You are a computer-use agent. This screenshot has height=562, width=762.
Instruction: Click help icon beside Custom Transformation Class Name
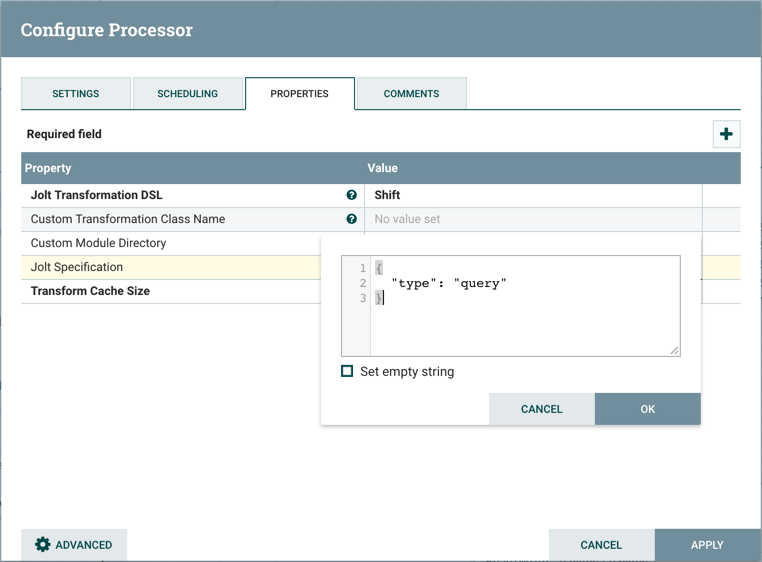tap(351, 219)
